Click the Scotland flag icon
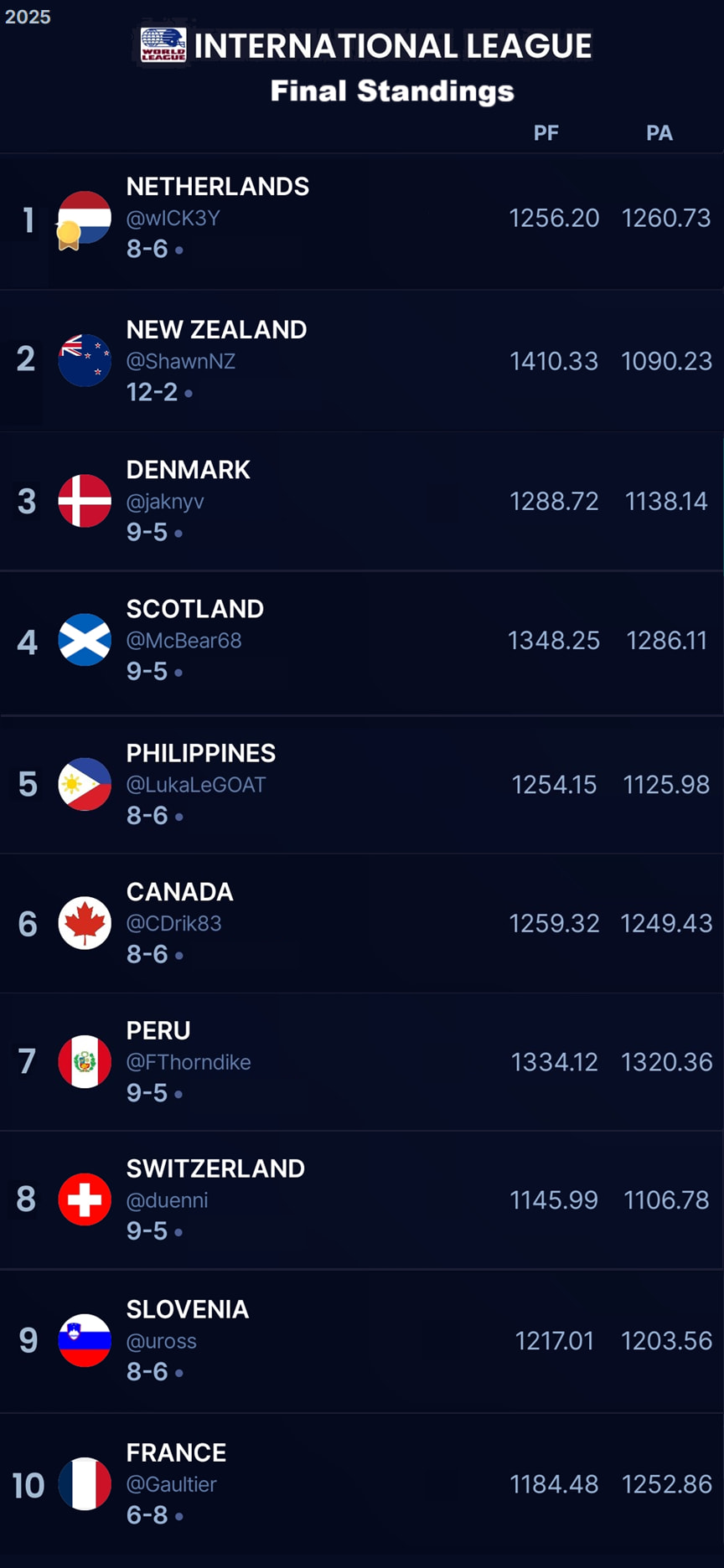 tap(85, 640)
